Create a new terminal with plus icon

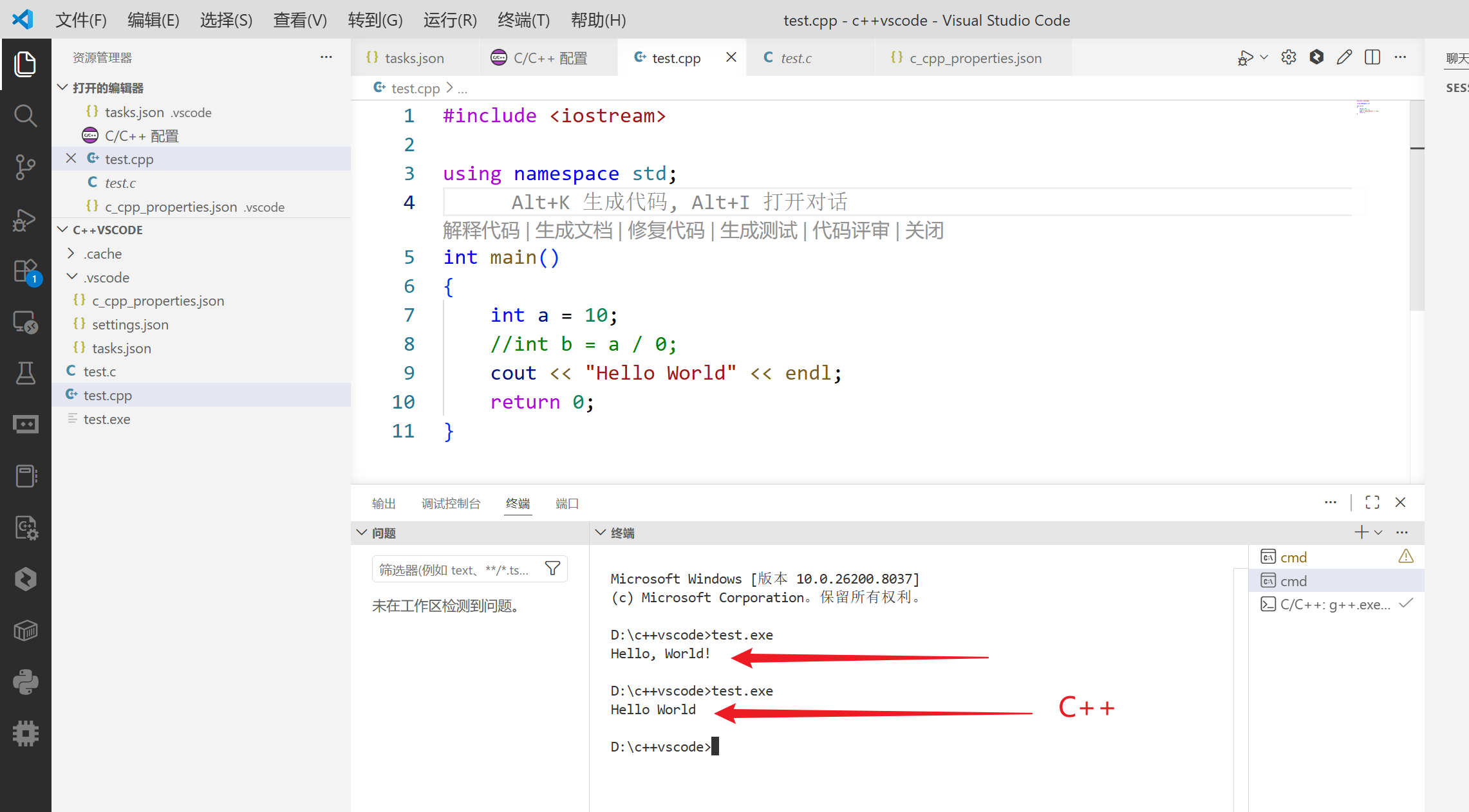(1361, 532)
